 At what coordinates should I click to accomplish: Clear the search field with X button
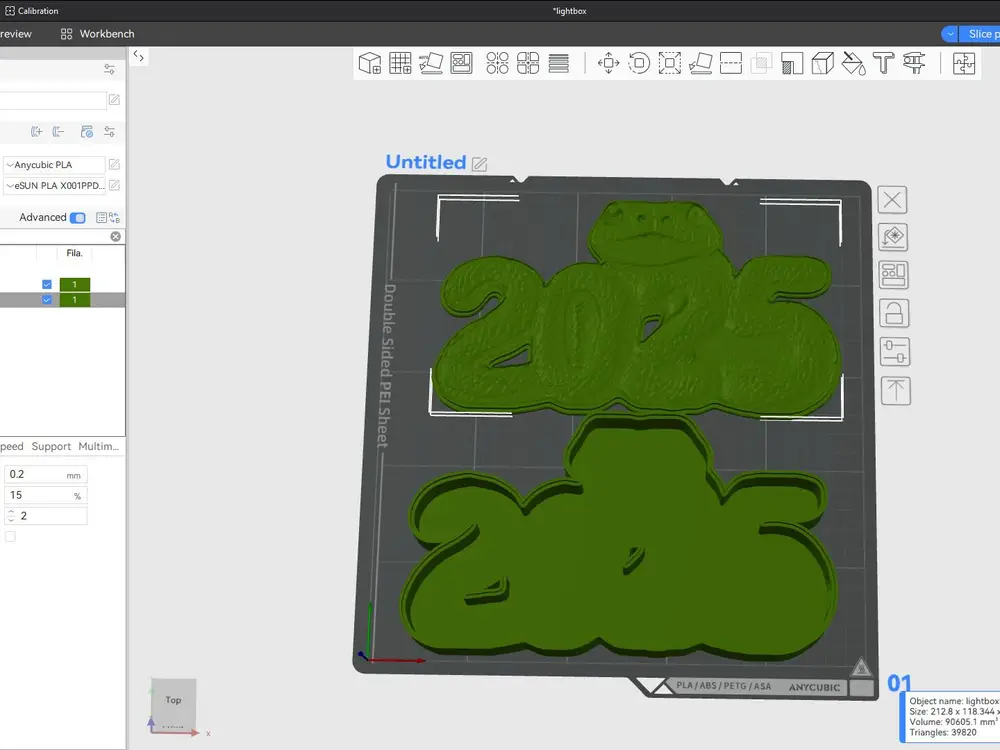[x=115, y=237]
